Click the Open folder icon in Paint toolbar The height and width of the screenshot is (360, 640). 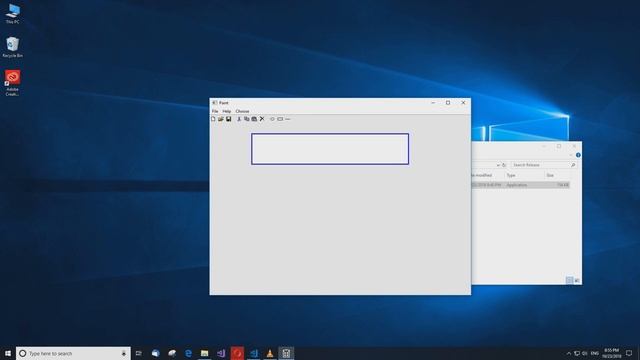point(221,119)
